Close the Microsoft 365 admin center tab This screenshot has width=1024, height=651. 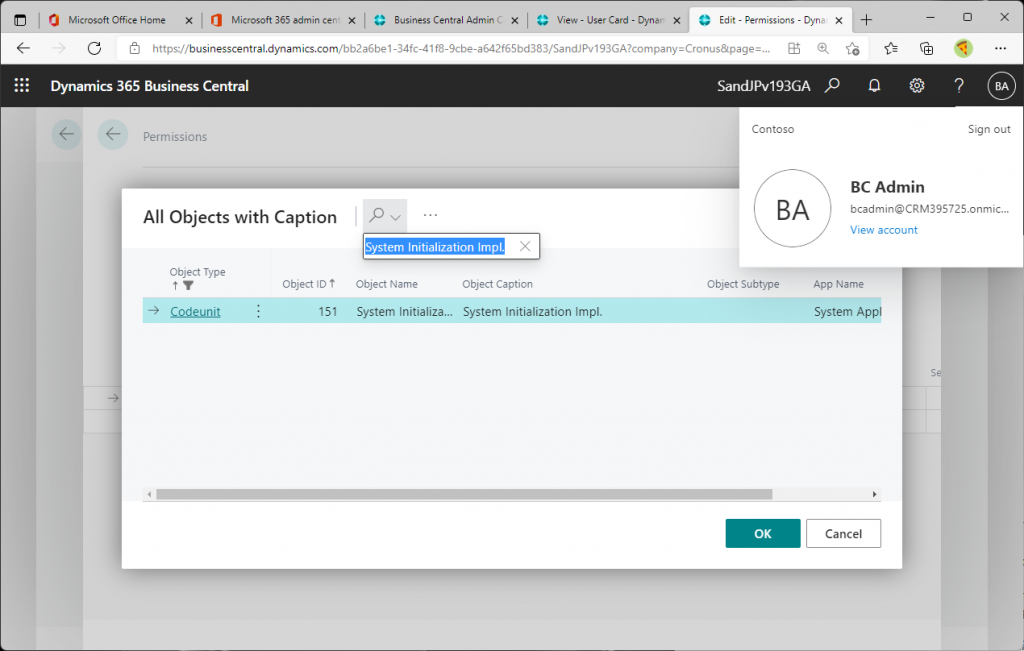[x=352, y=20]
